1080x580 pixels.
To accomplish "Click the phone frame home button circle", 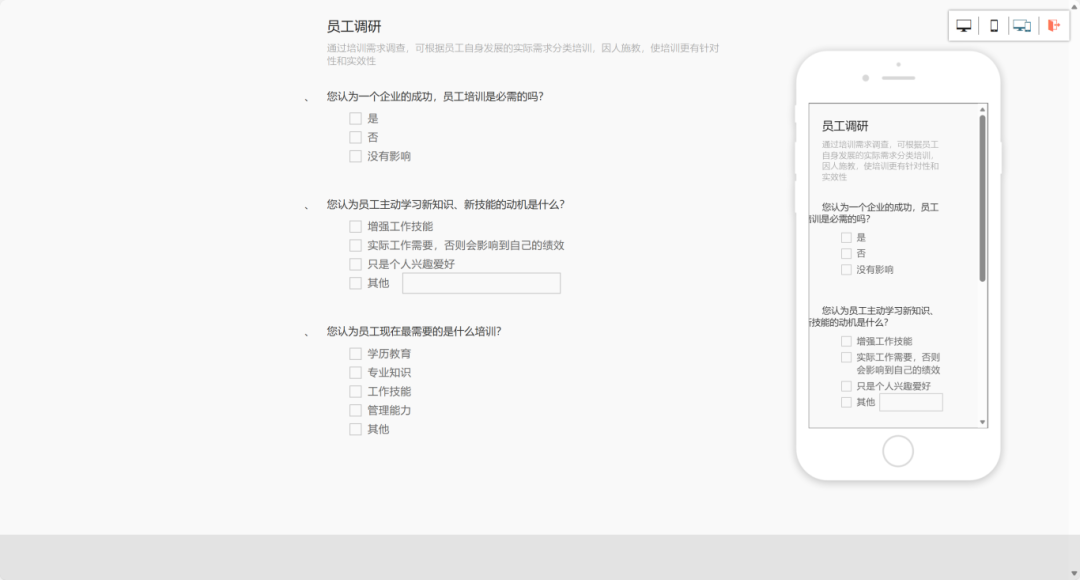I will point(898,451).
